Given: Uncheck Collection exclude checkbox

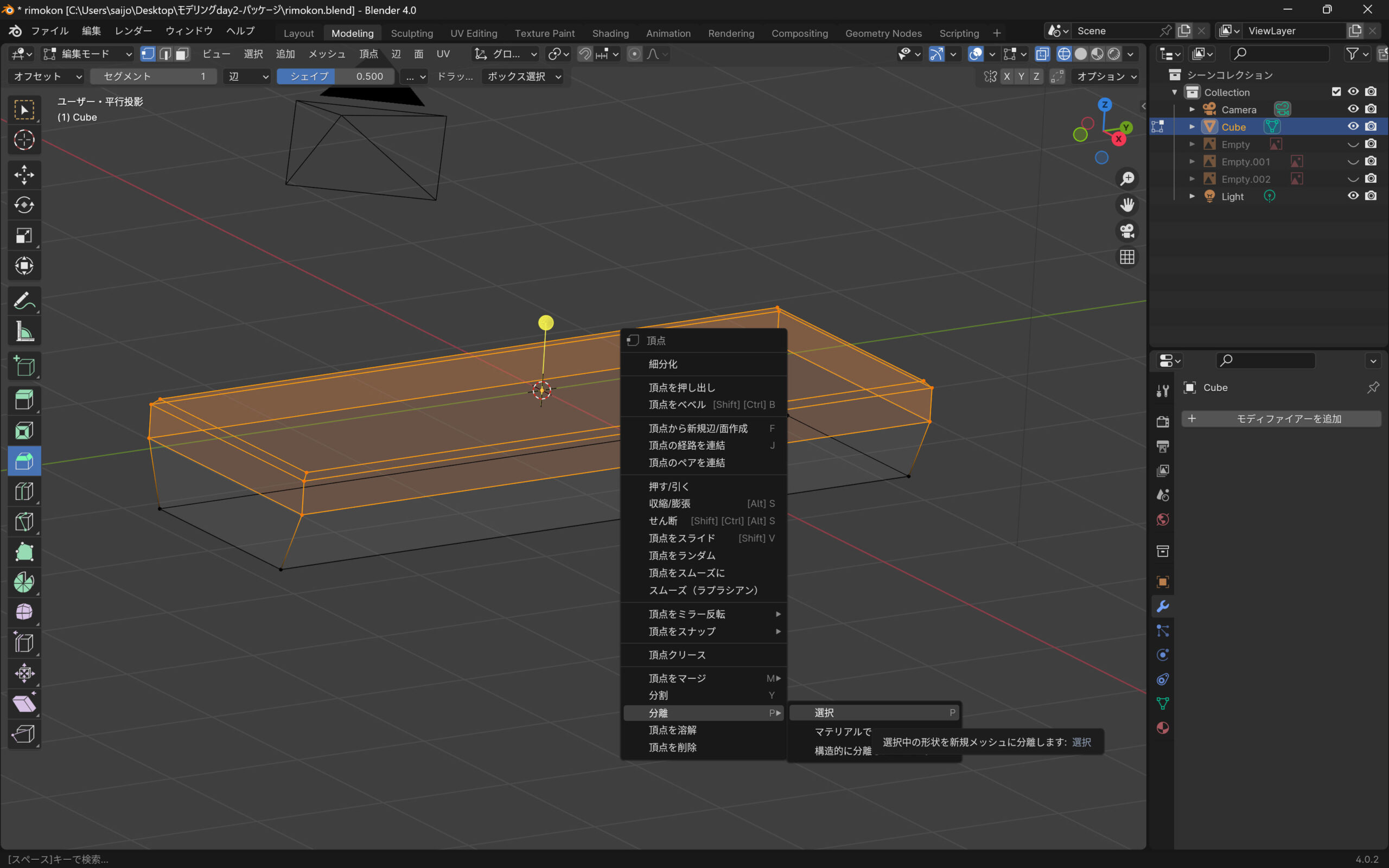Looking at the screenshot, I should (1336, 92).
